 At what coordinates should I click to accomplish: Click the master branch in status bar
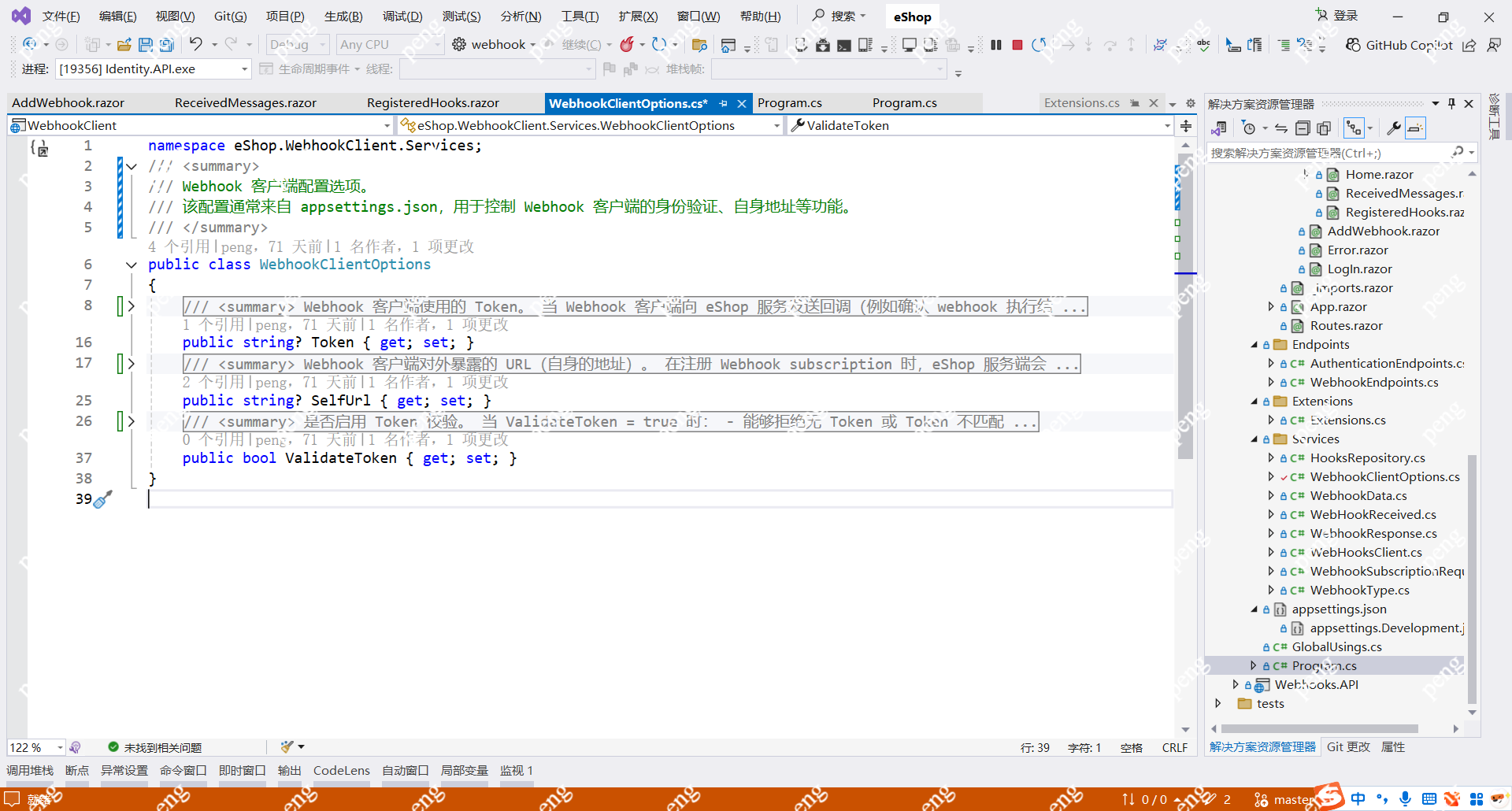(x=1284, y=800)
